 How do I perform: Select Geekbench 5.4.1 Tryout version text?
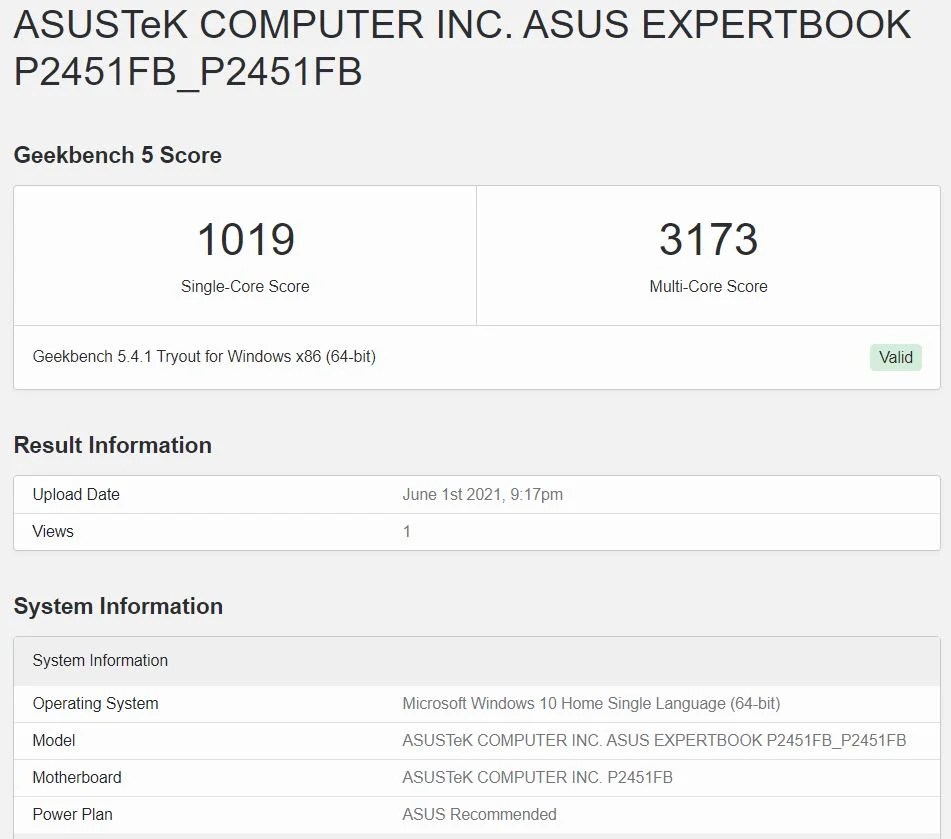[x=204, y=357]
